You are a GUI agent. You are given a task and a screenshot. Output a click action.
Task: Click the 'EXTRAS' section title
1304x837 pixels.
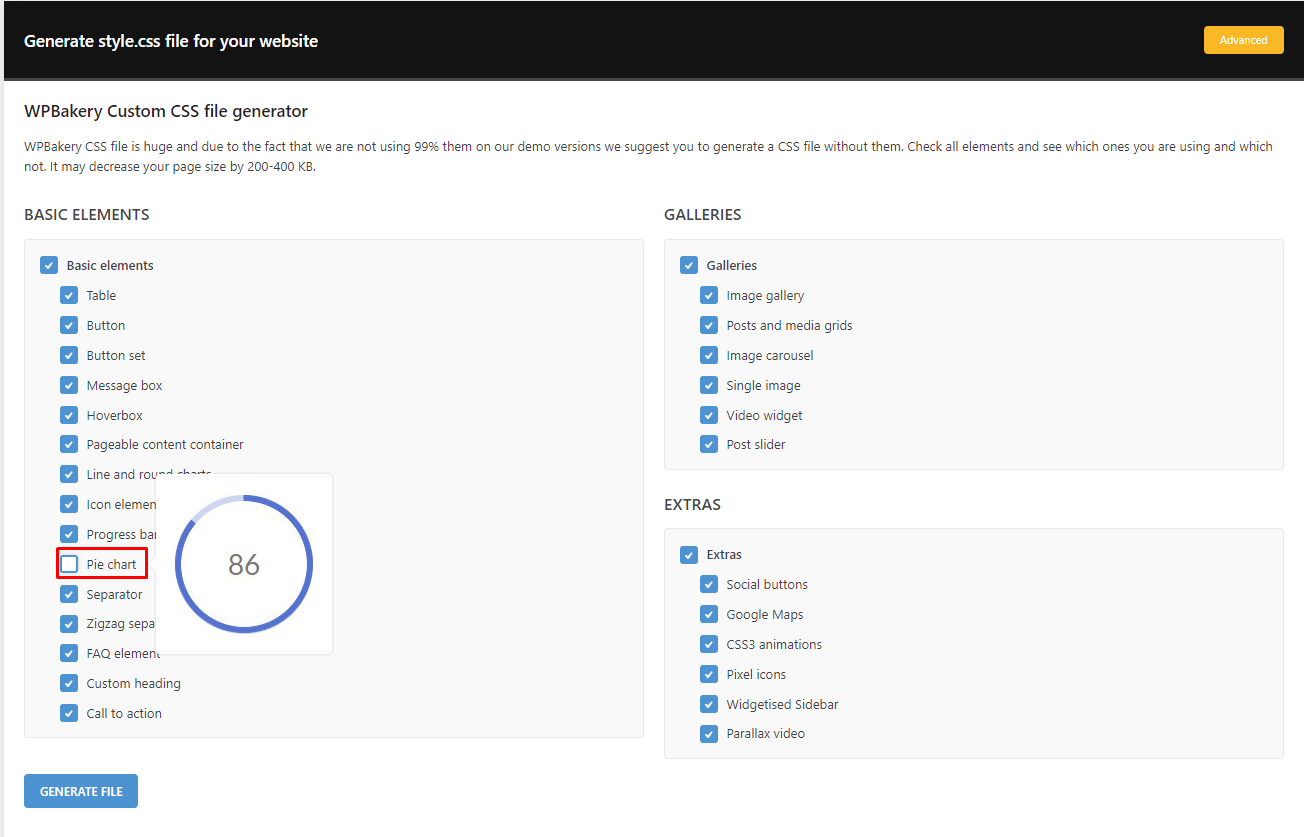click(x=693, y=504)
